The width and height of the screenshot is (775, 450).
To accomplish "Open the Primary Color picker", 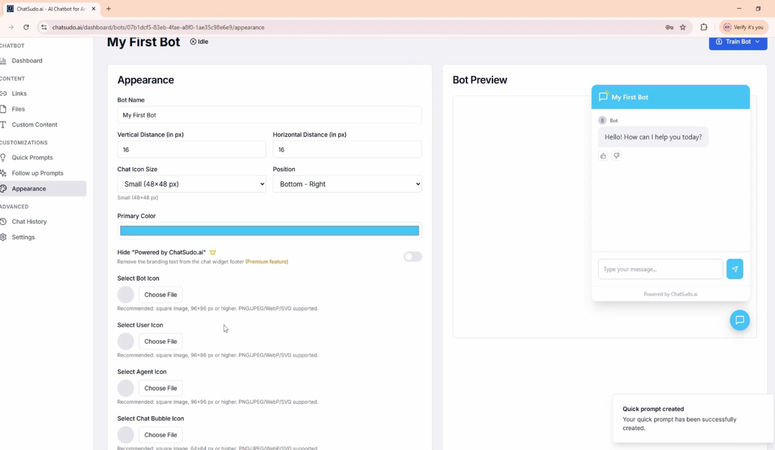I will [269, 231].
